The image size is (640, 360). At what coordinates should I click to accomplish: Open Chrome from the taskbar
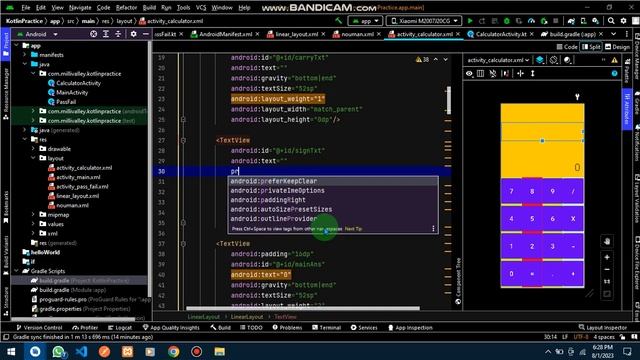tap(173, 351)
